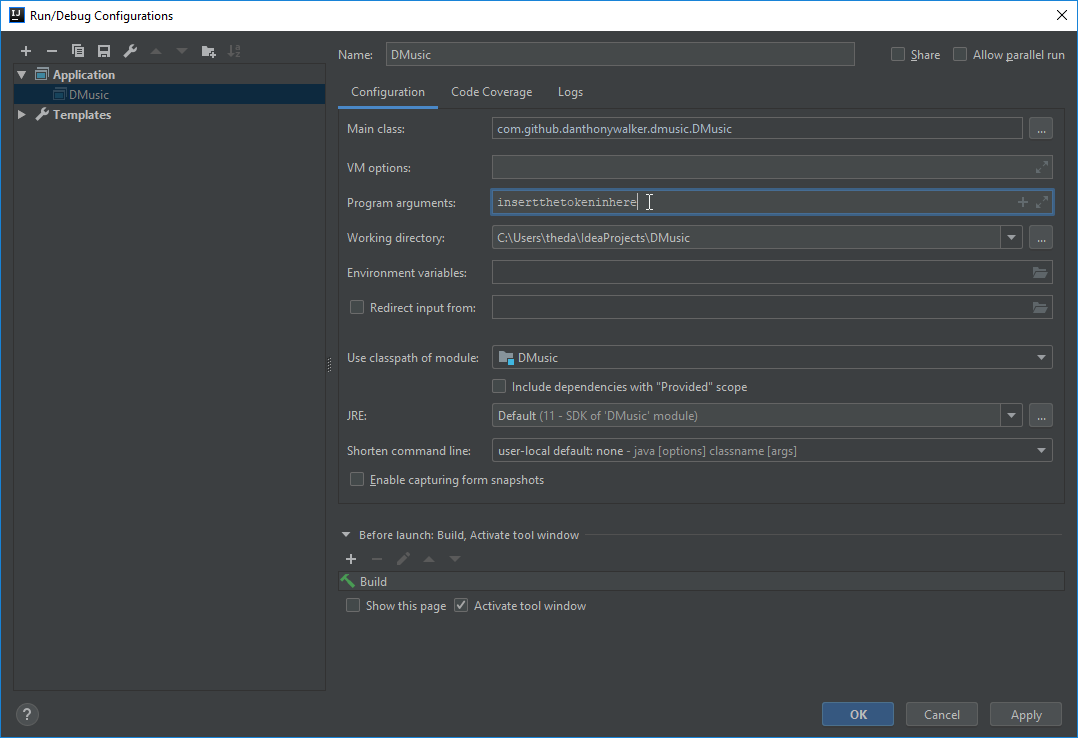1078x738 pixels.
Task: Click into the Name field
Action: [620, 54]
